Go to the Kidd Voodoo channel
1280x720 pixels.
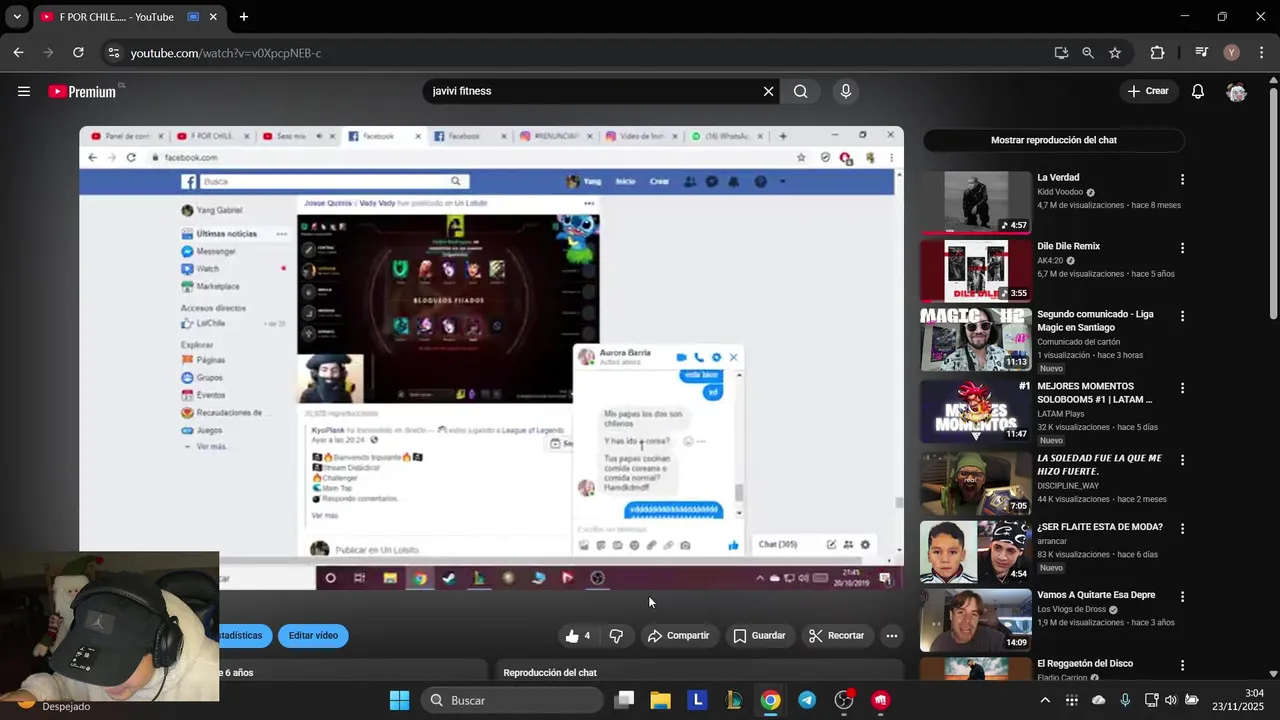tap(1060, 192)
